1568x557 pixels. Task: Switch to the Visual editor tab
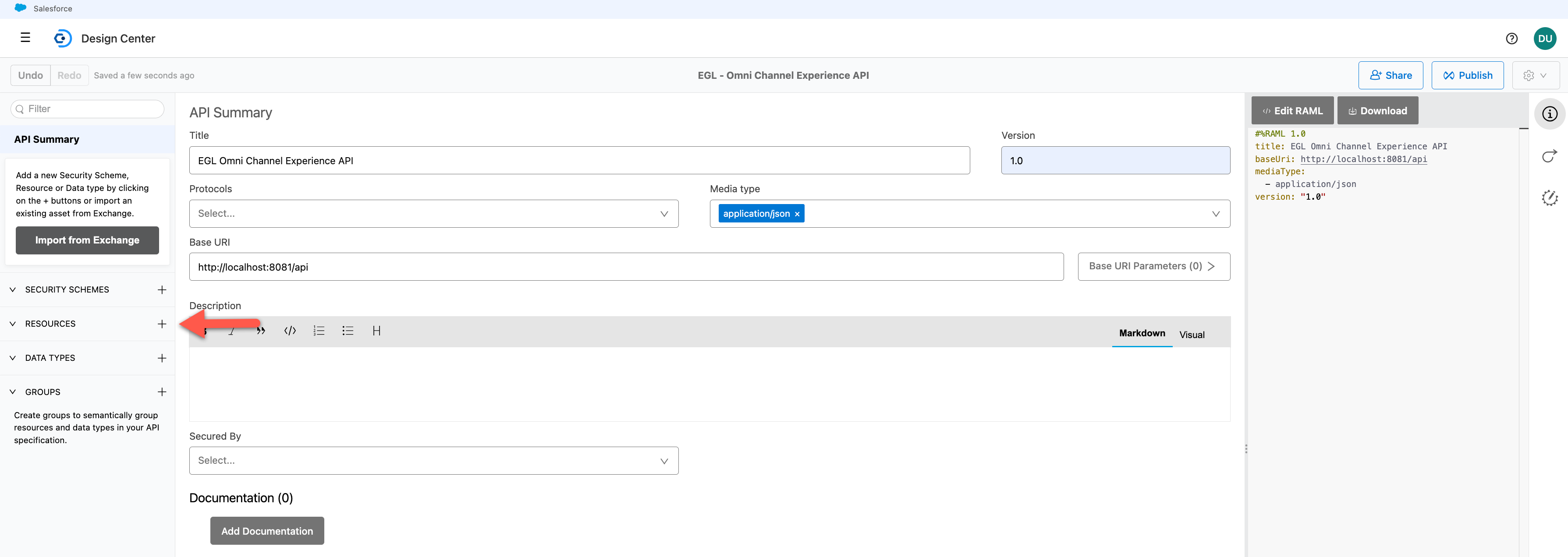coord(1191,335)
